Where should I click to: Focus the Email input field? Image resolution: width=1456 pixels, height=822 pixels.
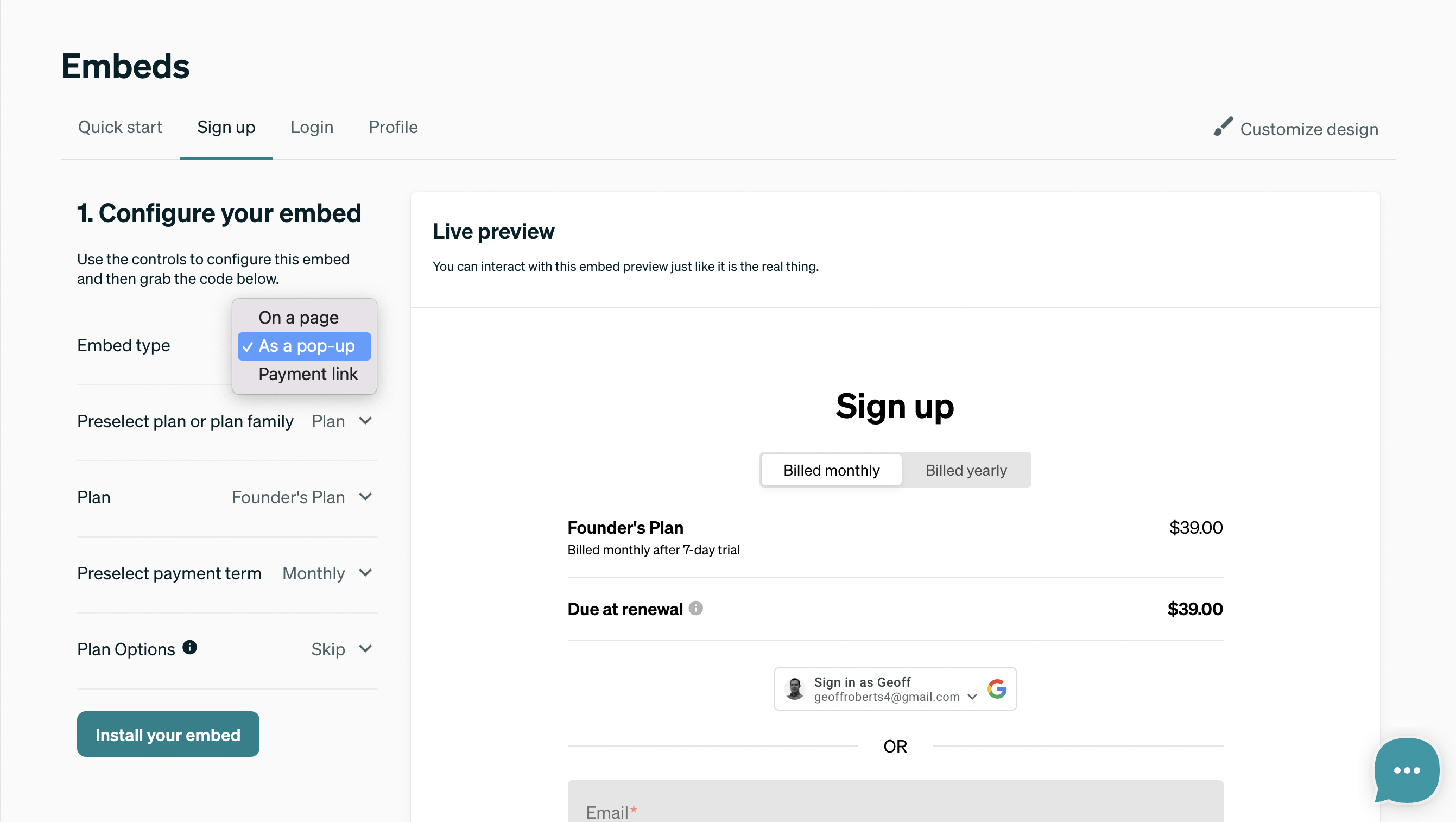coord(895,802)
